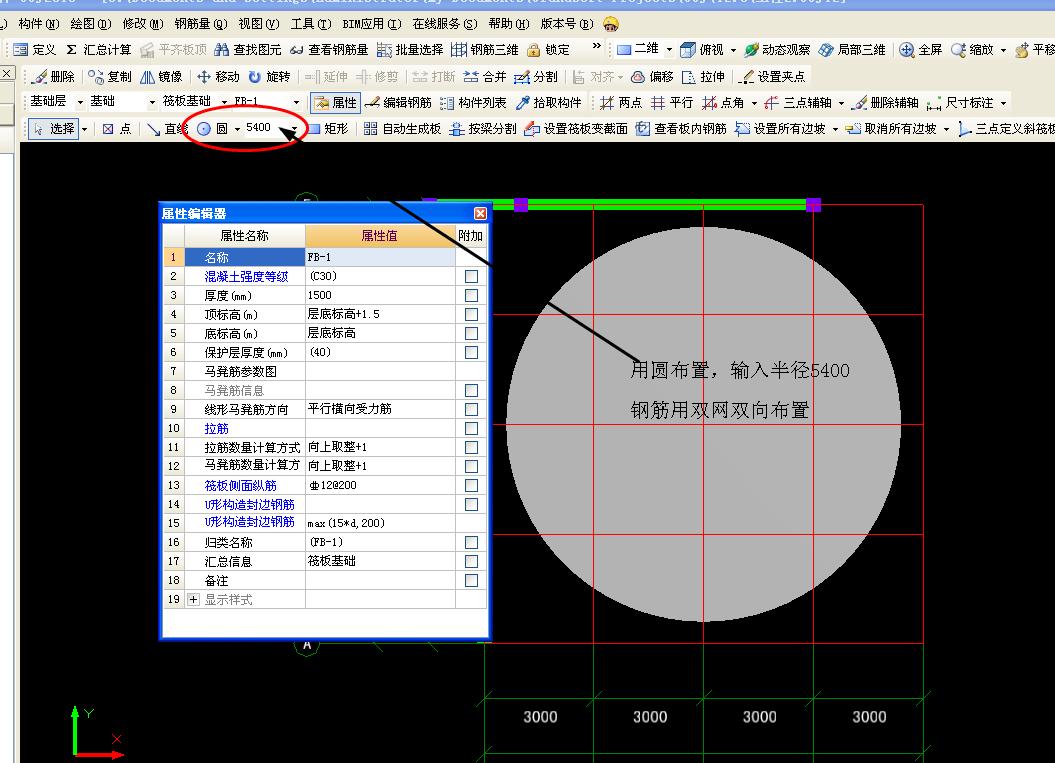Tick 附加 checkbox for 筏板侧面纵筋
Viewport: 1055px width, 763px height.
[x=471, y=485]
